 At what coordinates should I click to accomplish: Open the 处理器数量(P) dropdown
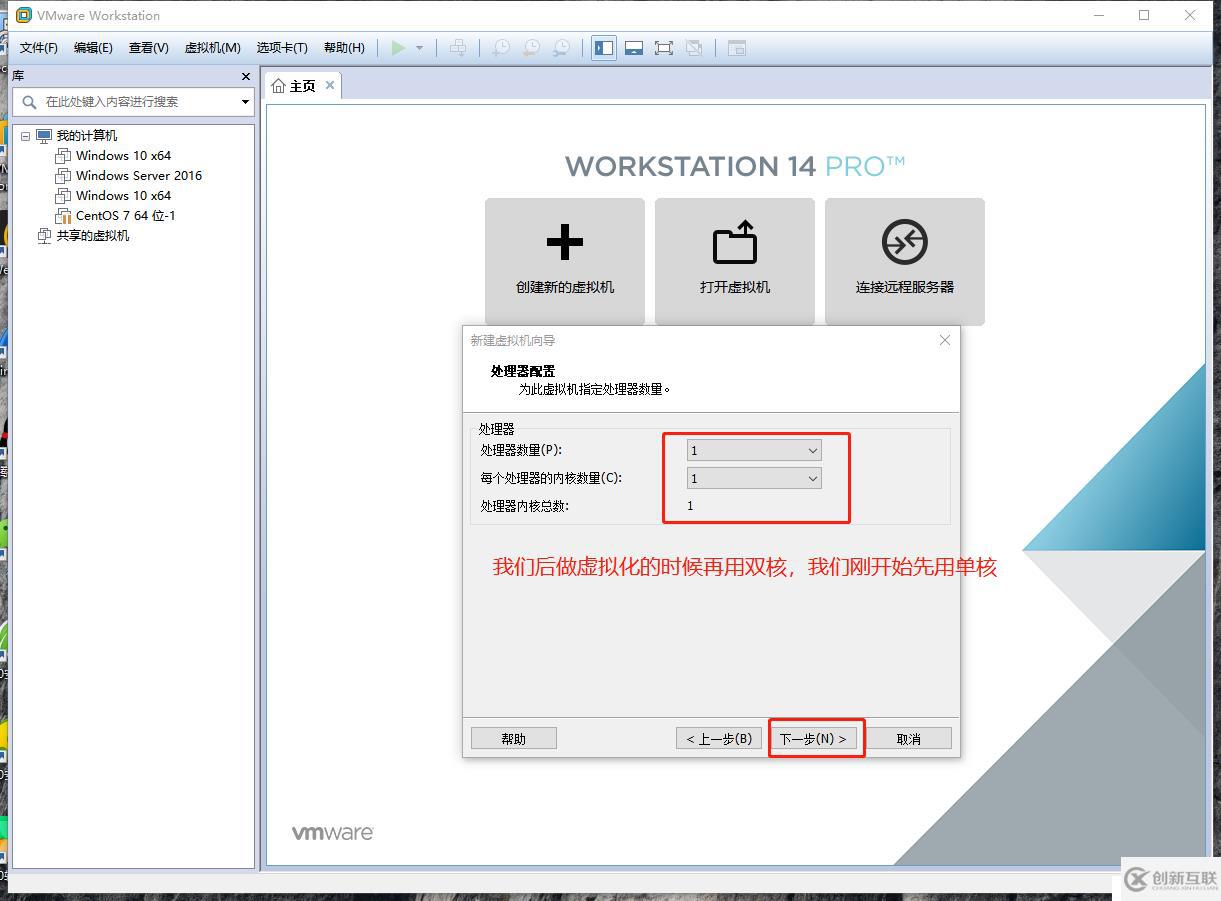coord(754,451)
